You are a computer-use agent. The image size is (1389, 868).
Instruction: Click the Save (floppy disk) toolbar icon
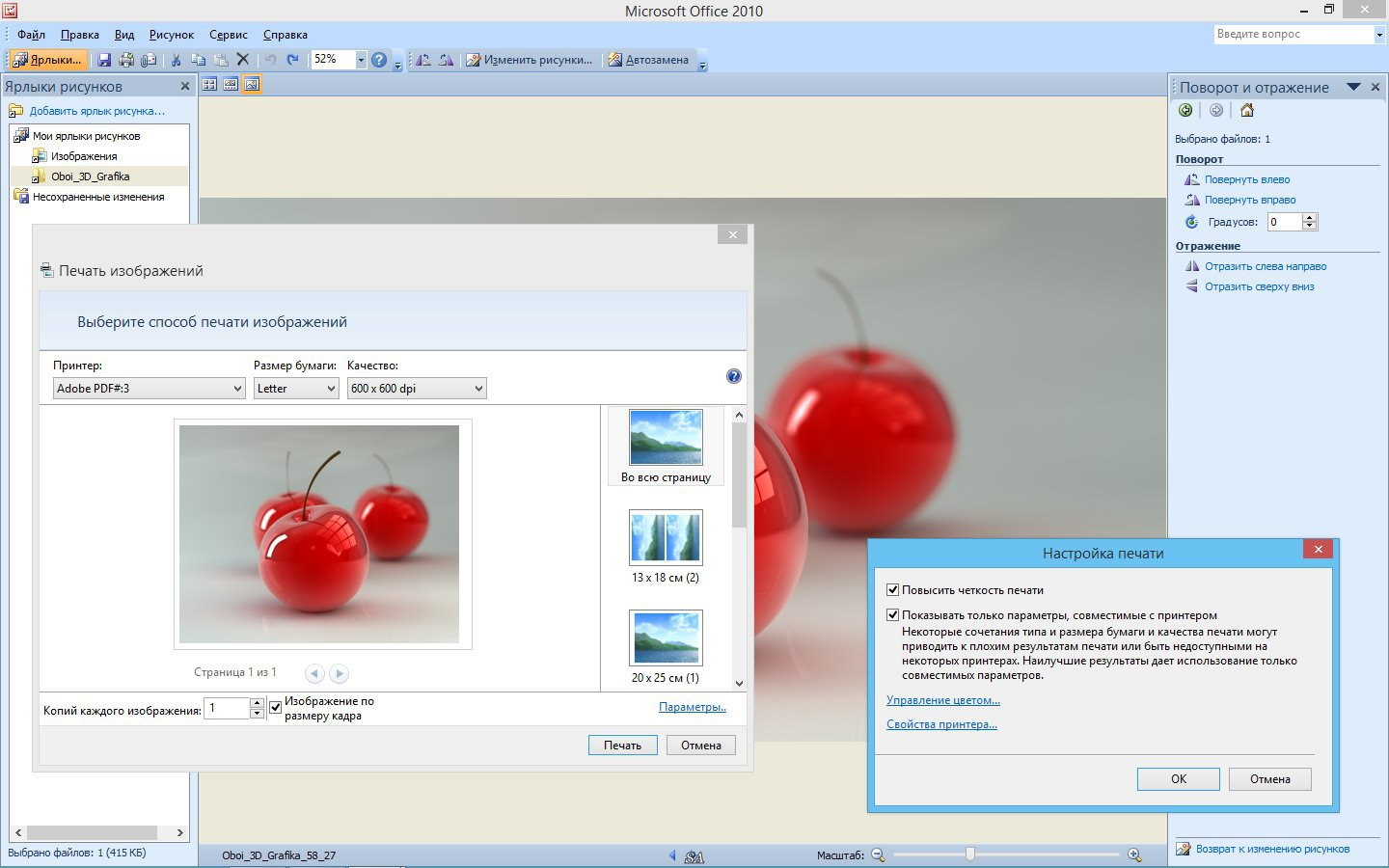[104, 60]
